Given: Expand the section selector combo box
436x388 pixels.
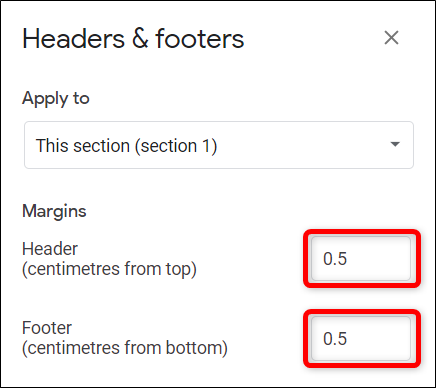Looking at the screenshot, I should (219, 145).
